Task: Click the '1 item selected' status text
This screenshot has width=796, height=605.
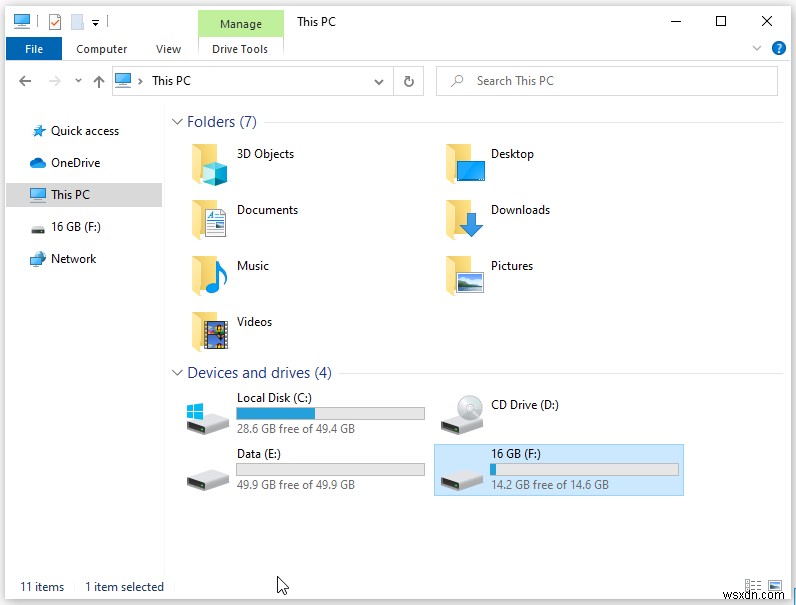Action: point(124,587)
